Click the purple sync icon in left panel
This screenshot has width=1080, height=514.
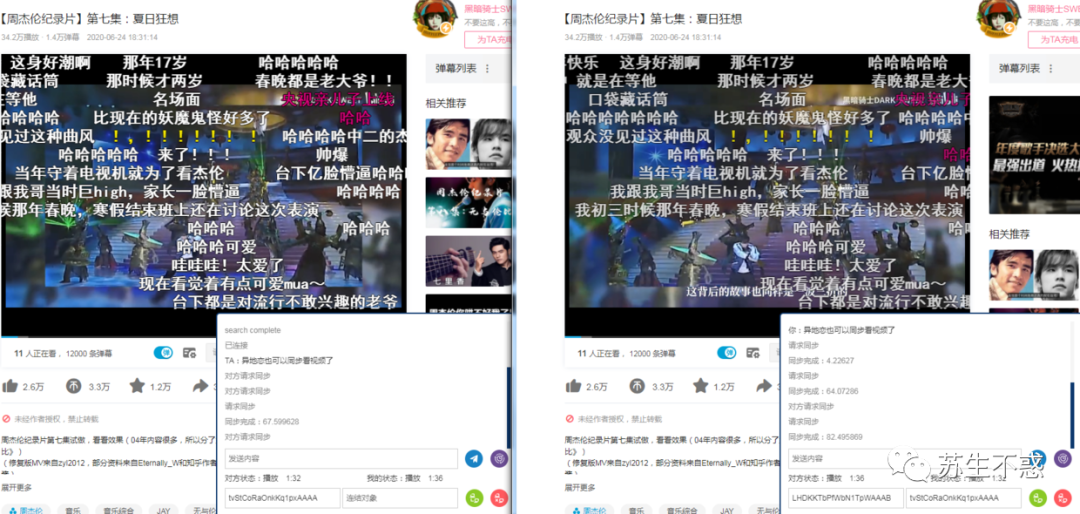click(x=499, y=458)
